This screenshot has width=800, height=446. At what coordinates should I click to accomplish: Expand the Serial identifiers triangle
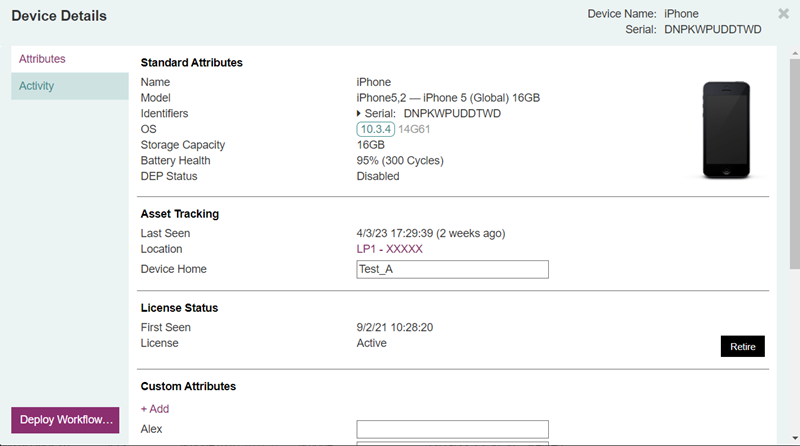point(360,114)
